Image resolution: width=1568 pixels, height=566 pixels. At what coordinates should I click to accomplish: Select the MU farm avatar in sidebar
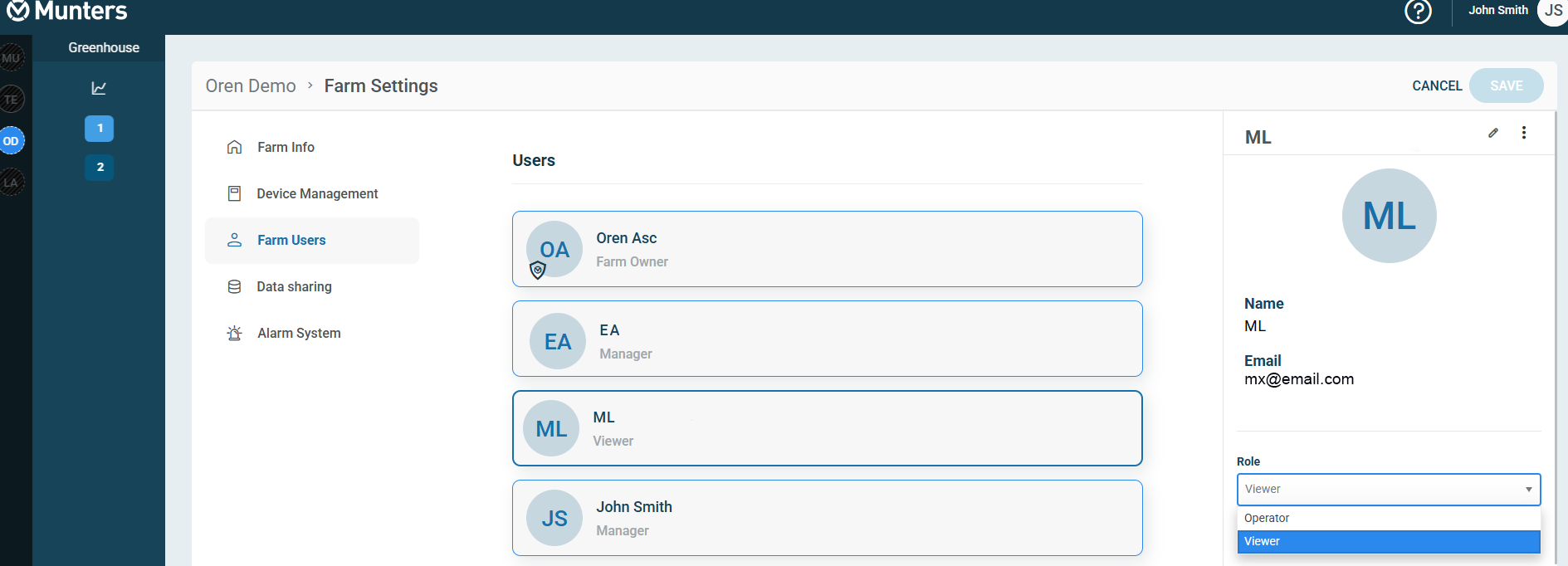[x=12, y=58]
